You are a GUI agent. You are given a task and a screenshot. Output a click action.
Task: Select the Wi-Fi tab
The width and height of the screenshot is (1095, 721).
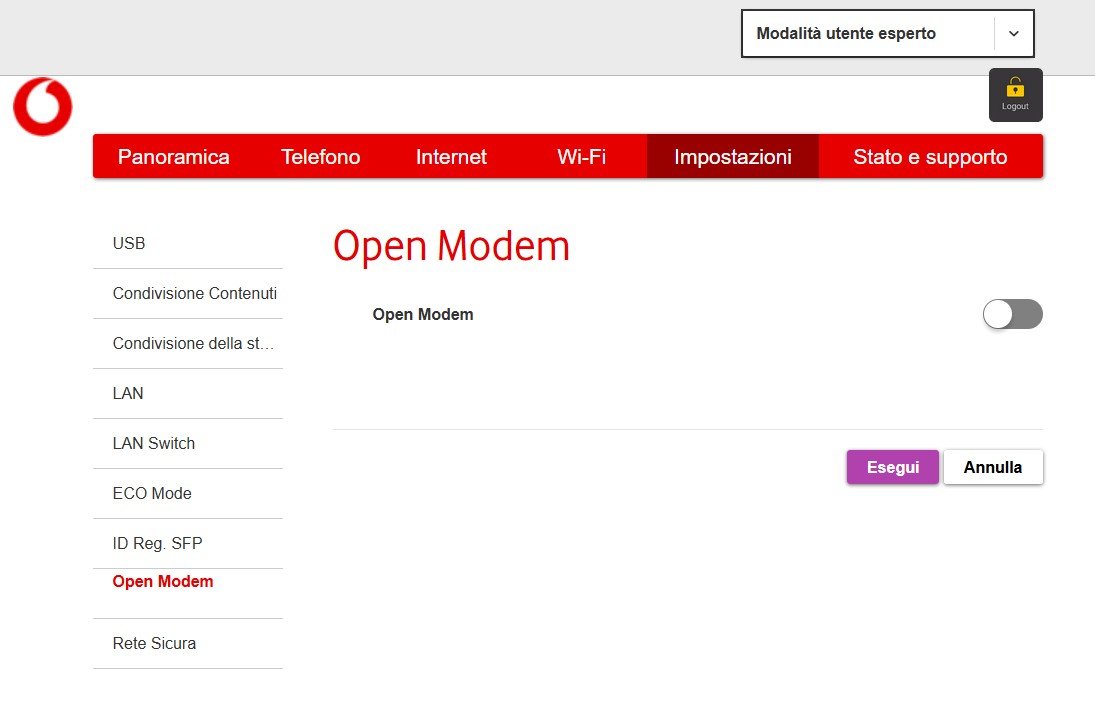(581, 156)
